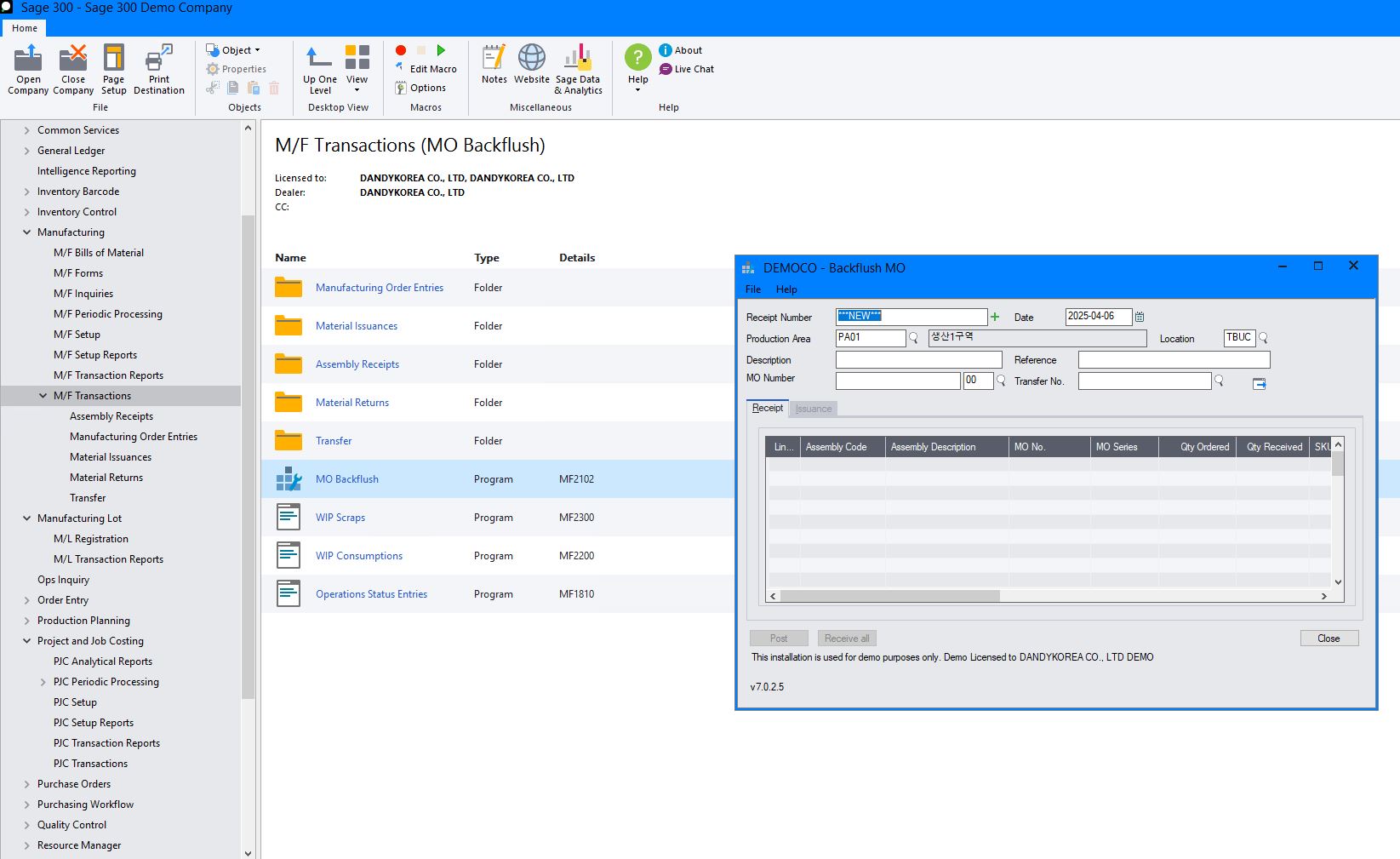Collapse the Manufacturing tree node
This screenshot has width=1400, height=859.
[x=26, y=232]
